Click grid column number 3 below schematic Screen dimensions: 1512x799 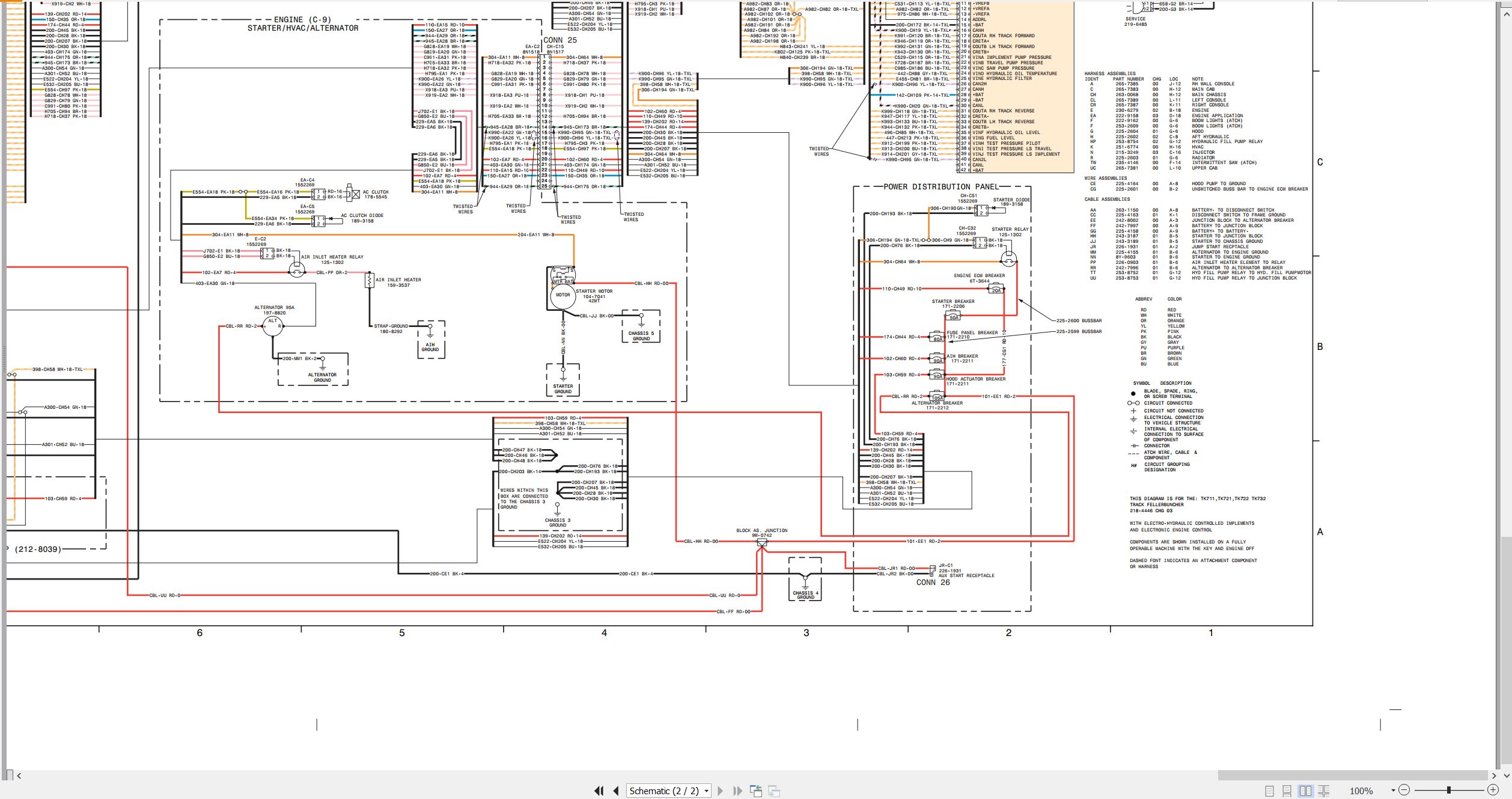tap(806, 632)
